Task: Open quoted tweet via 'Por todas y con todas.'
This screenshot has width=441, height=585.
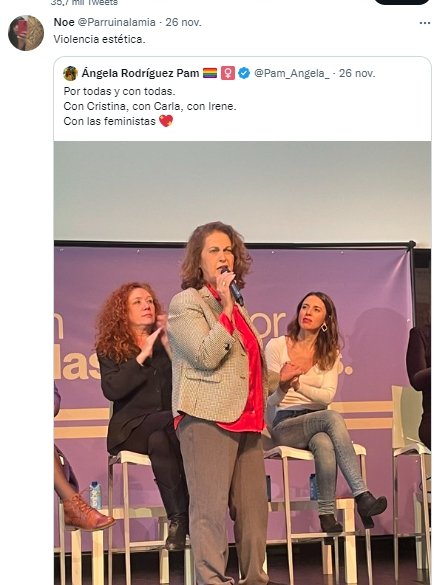Action: [119, 91]
